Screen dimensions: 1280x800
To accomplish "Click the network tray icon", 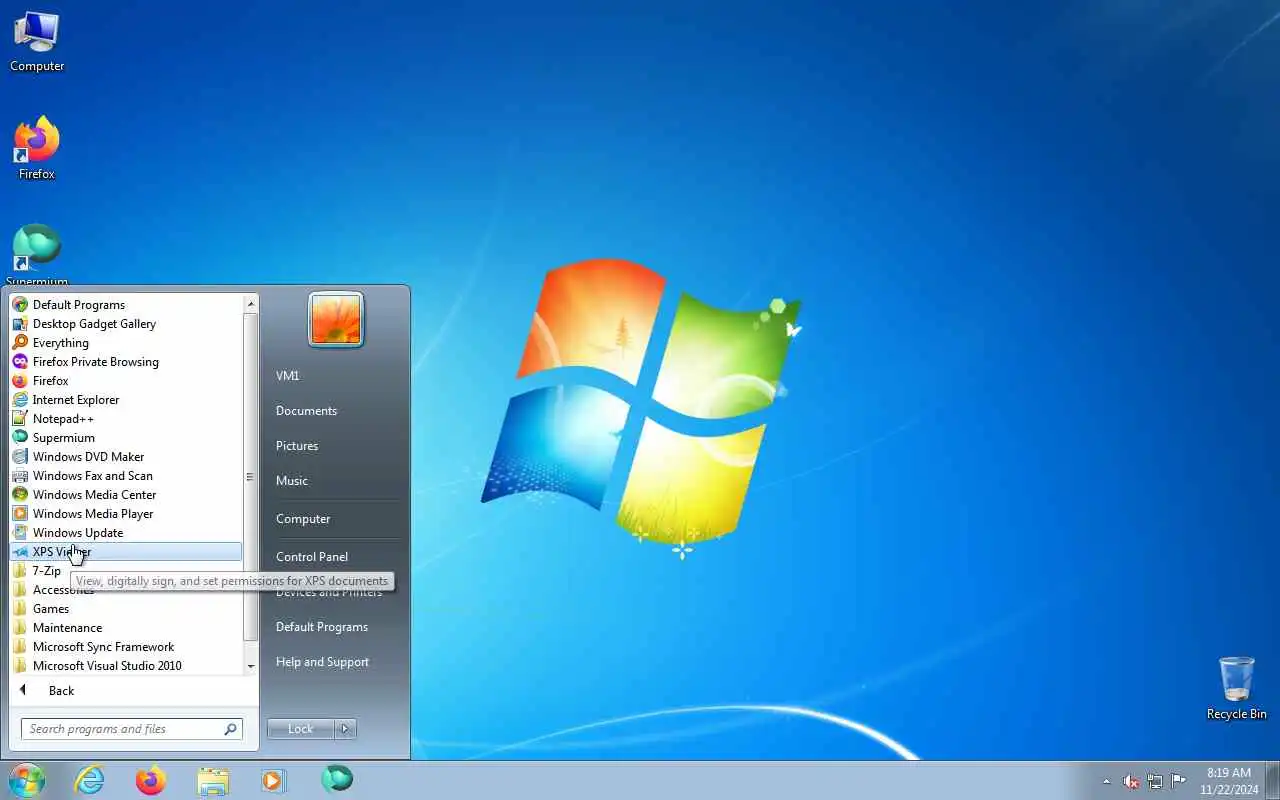I will point(1155,781).
